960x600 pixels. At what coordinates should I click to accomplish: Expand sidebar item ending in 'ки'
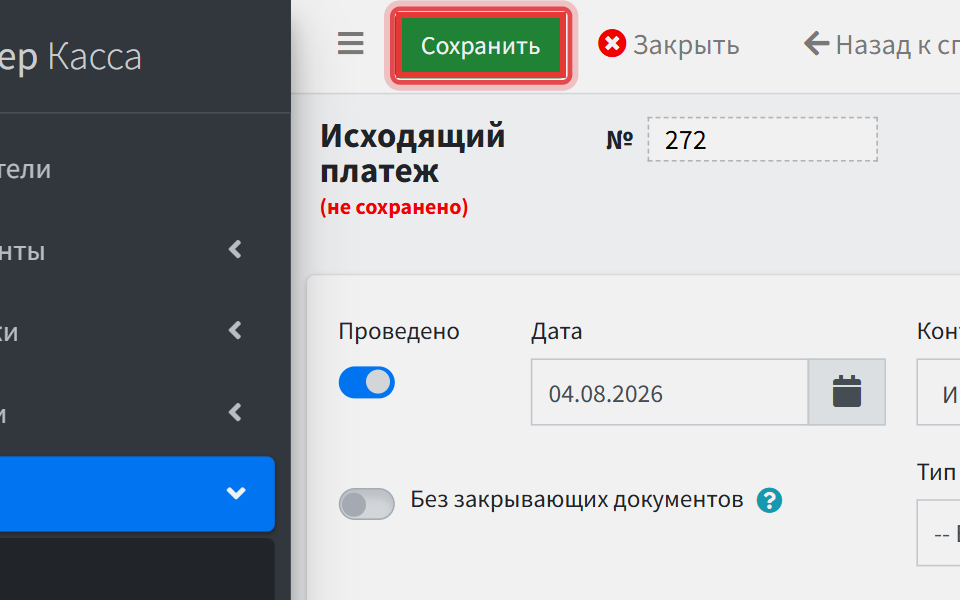[236, 331]
